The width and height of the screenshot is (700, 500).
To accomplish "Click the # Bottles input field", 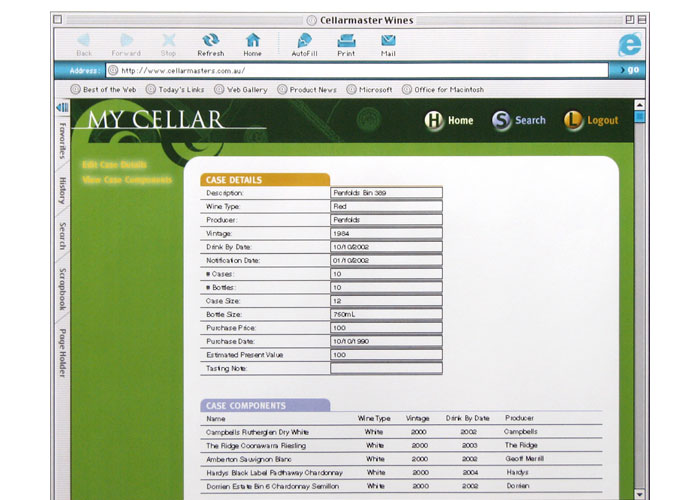I will click(x=387, y=287).
